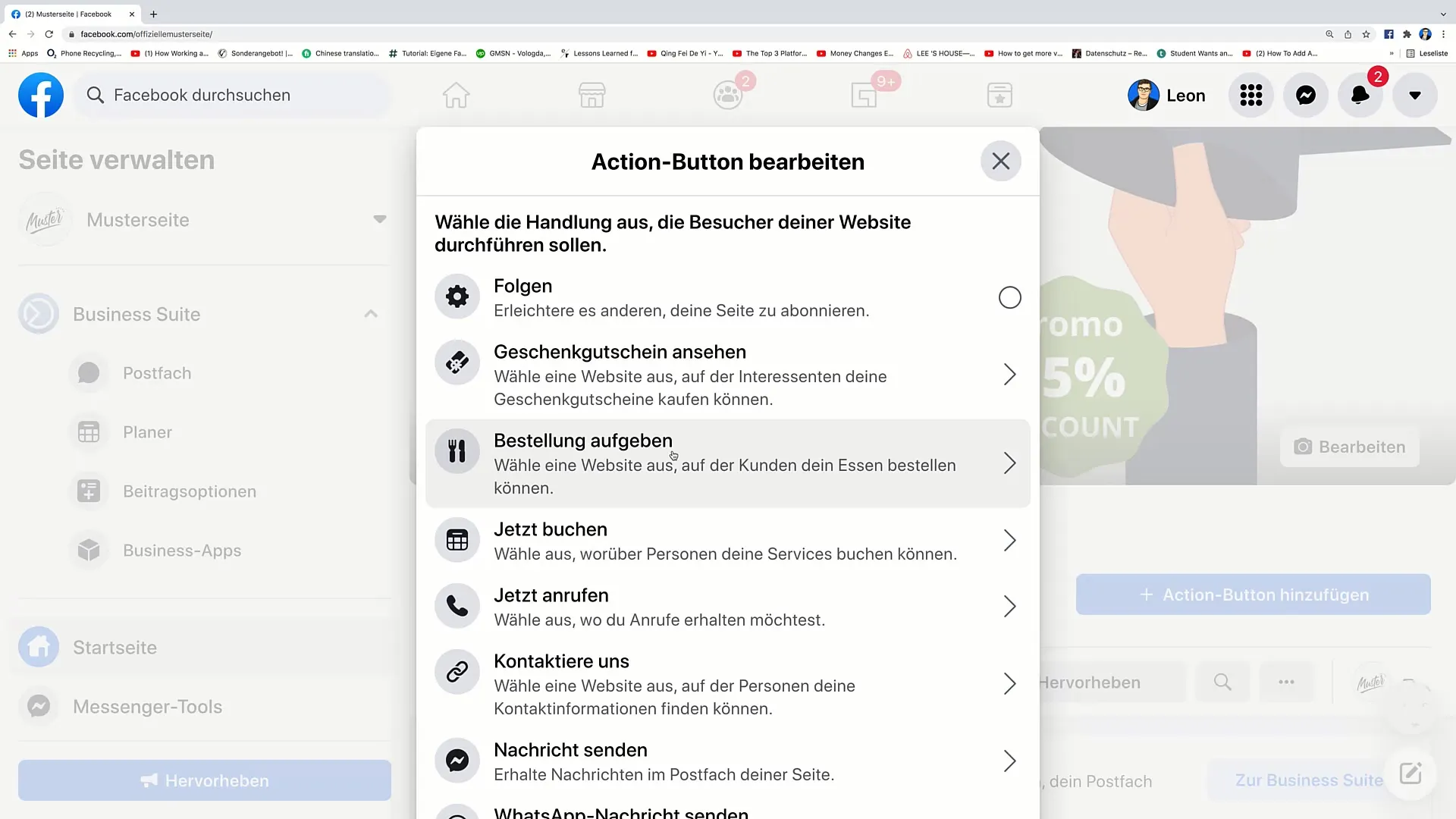Image resolution: width=1456 pixels, height=819 pixels.
Task: Open the Pages icon with 9+ badge
Action: [864, 96]
